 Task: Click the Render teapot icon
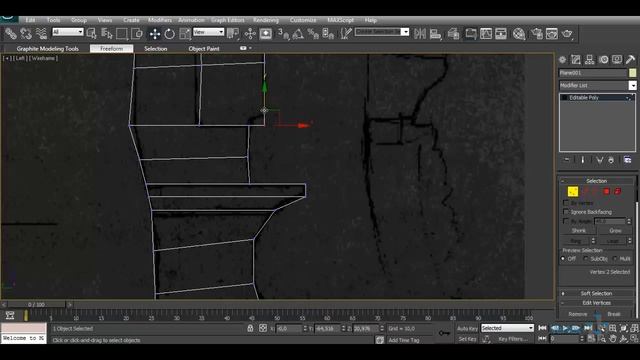click(567, 34)
